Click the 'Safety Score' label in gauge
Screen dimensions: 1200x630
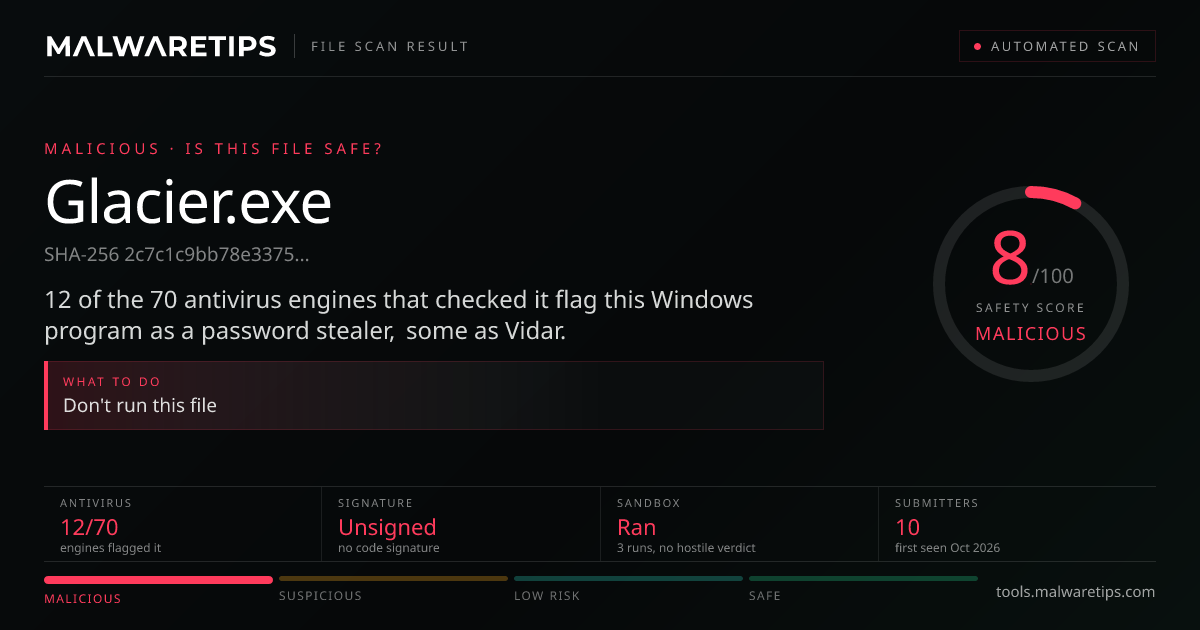tap(1031, 308)
